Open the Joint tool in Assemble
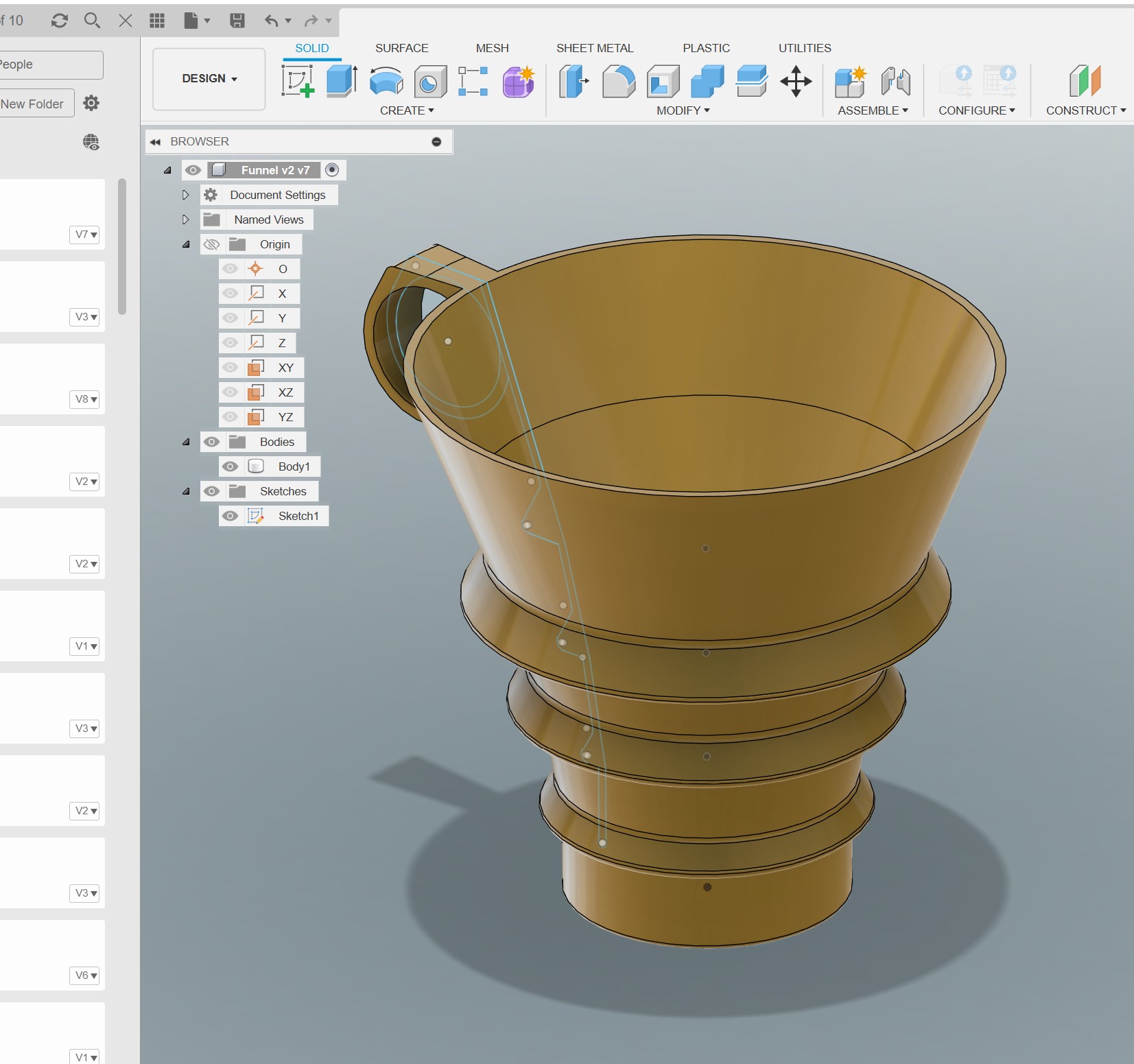Viewport: 1134px width, 1064px height. coord(895,82)
